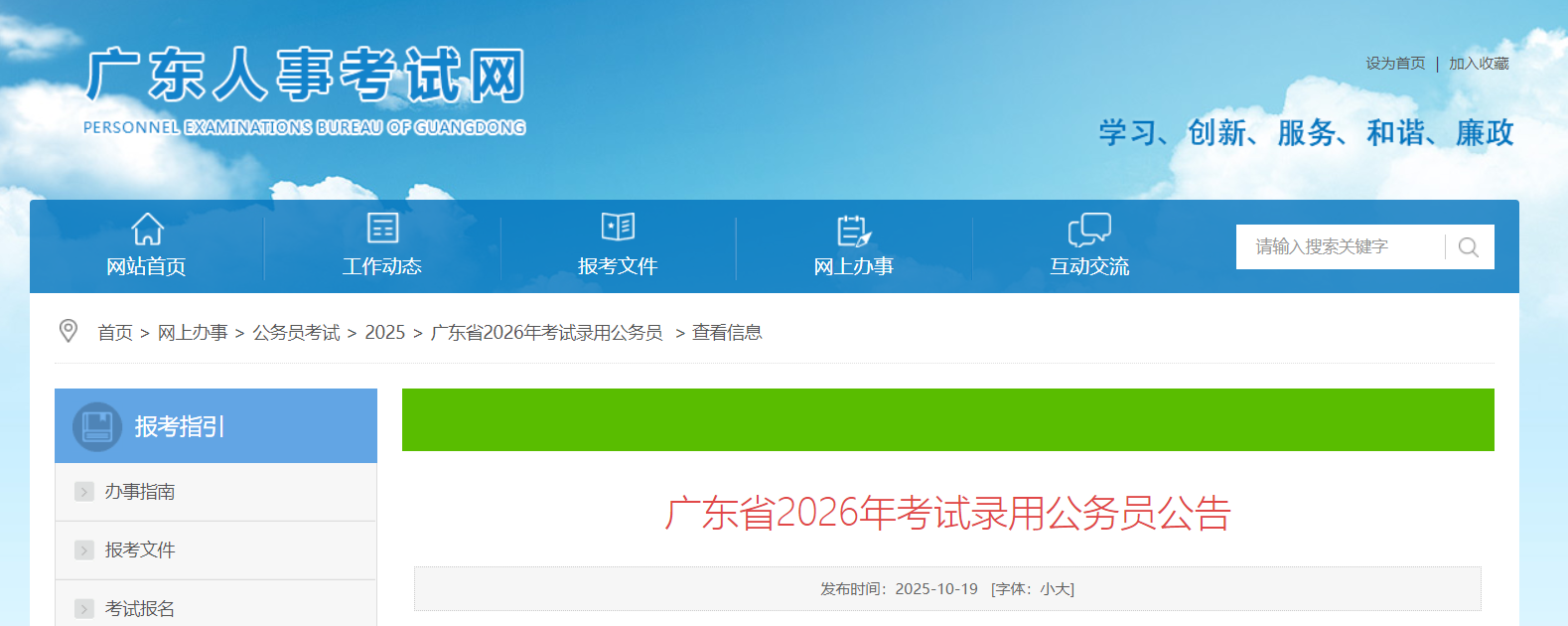Open the 网上办事 navigation menu label

[x=853, y=266]
